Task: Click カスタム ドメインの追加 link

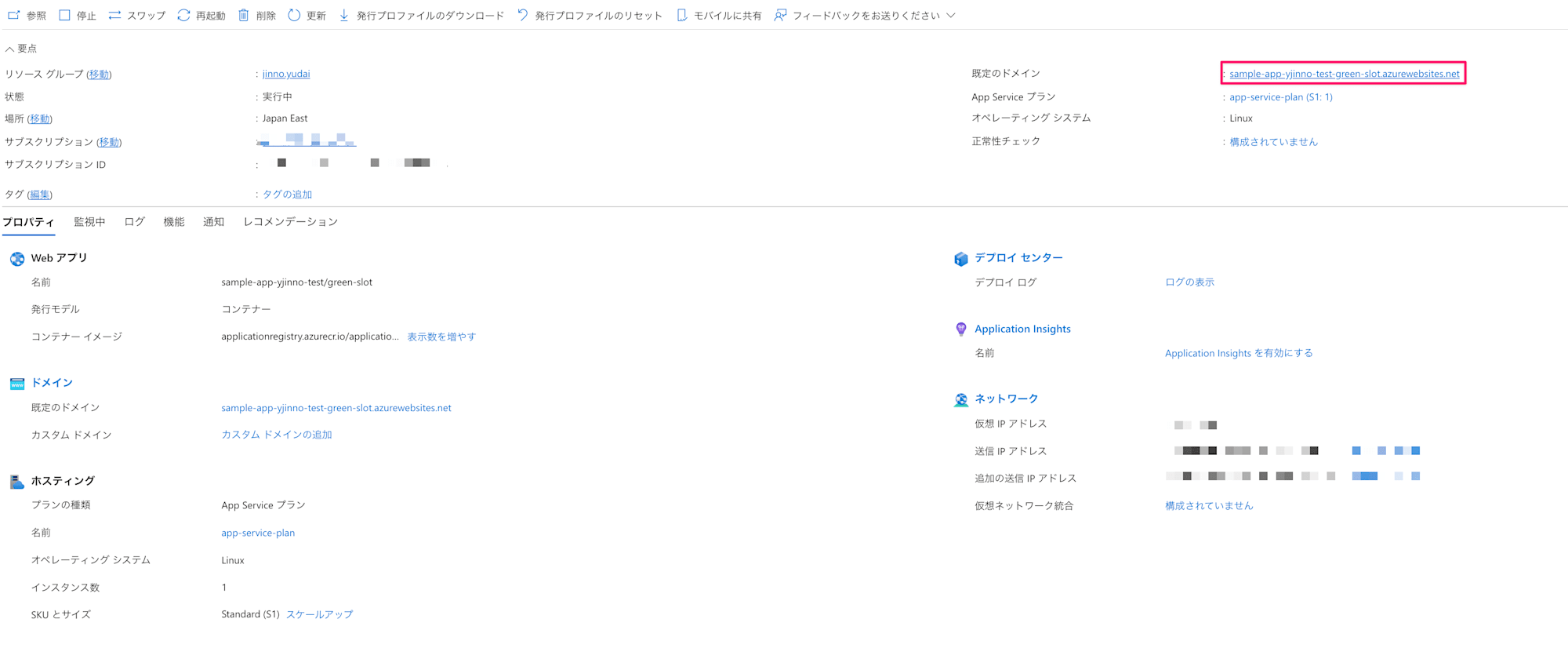Action: coord(277,435)
